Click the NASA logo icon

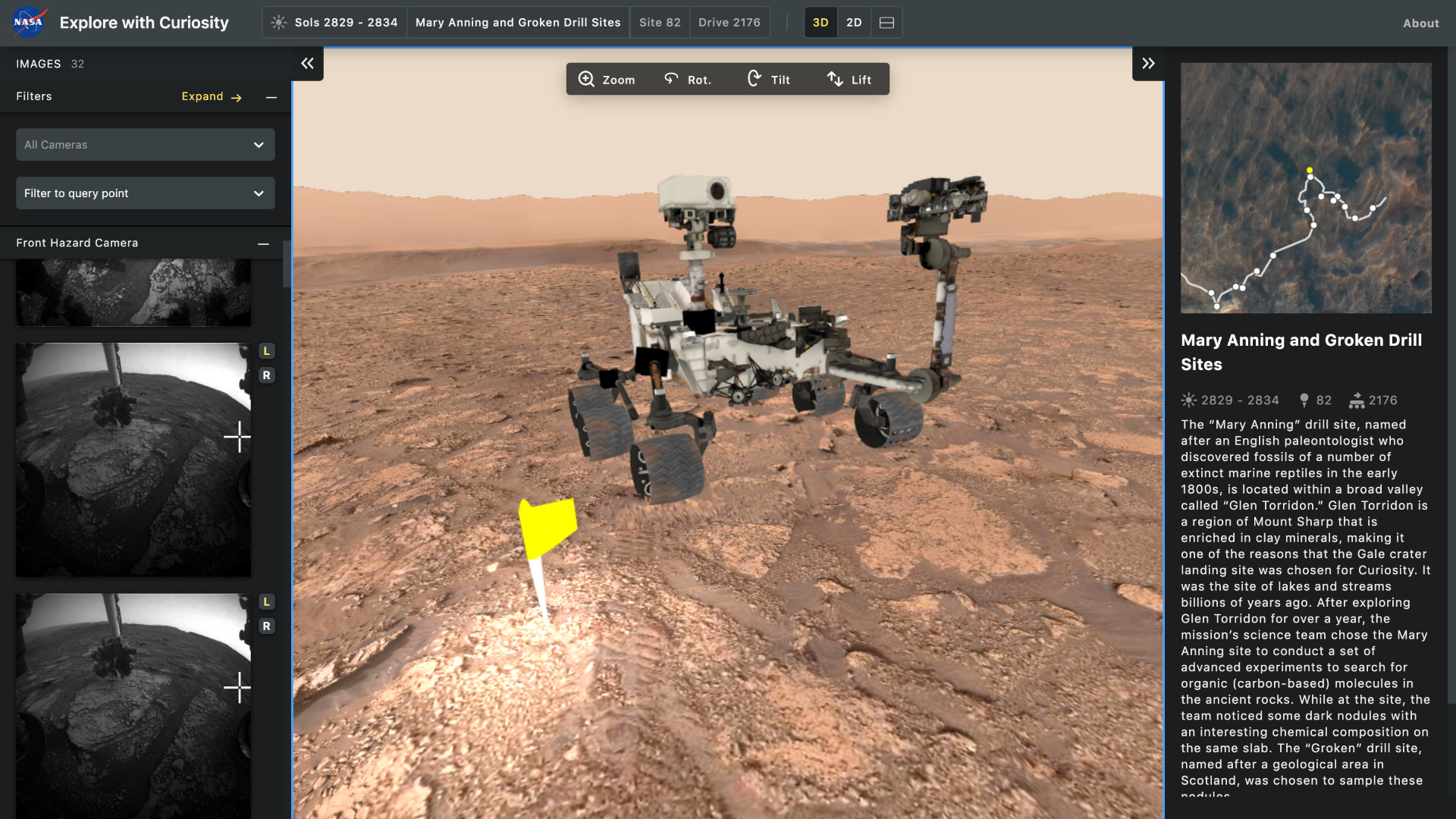click(x=29, y=22)
